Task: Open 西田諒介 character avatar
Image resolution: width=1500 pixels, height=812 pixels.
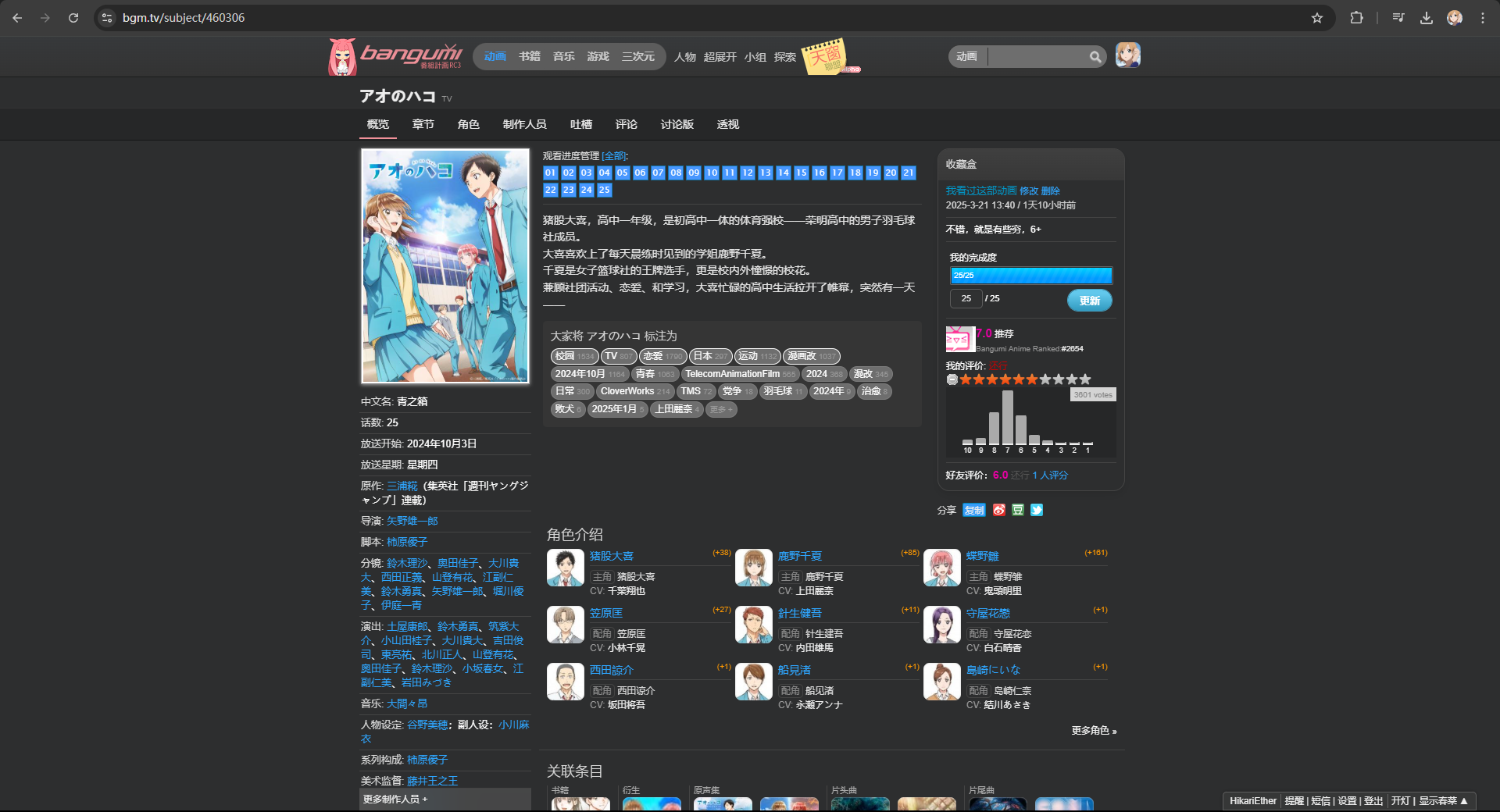Action: [566, 682]
